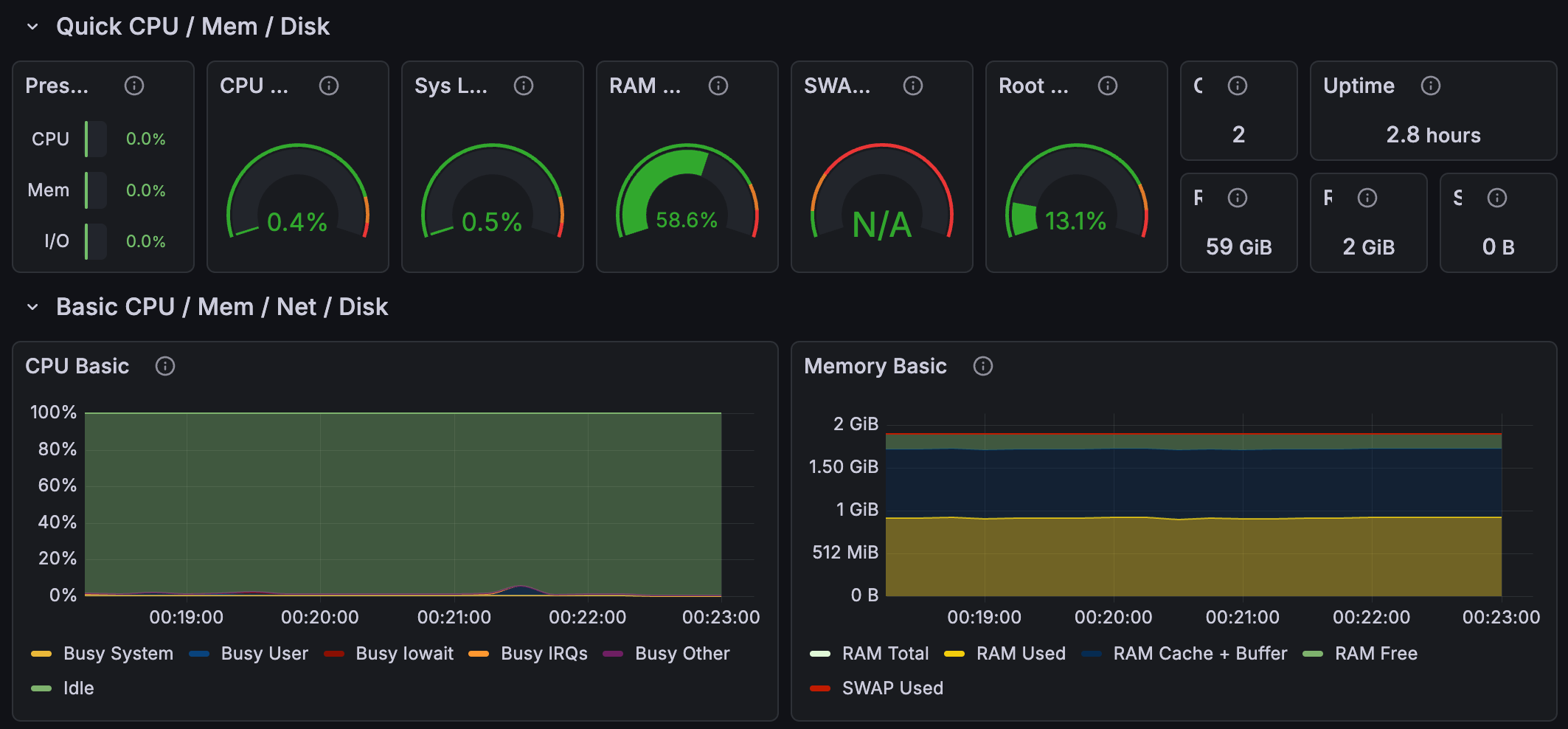
Task: Open the Uptime panel title menu
Action: tap(1359, 86)
